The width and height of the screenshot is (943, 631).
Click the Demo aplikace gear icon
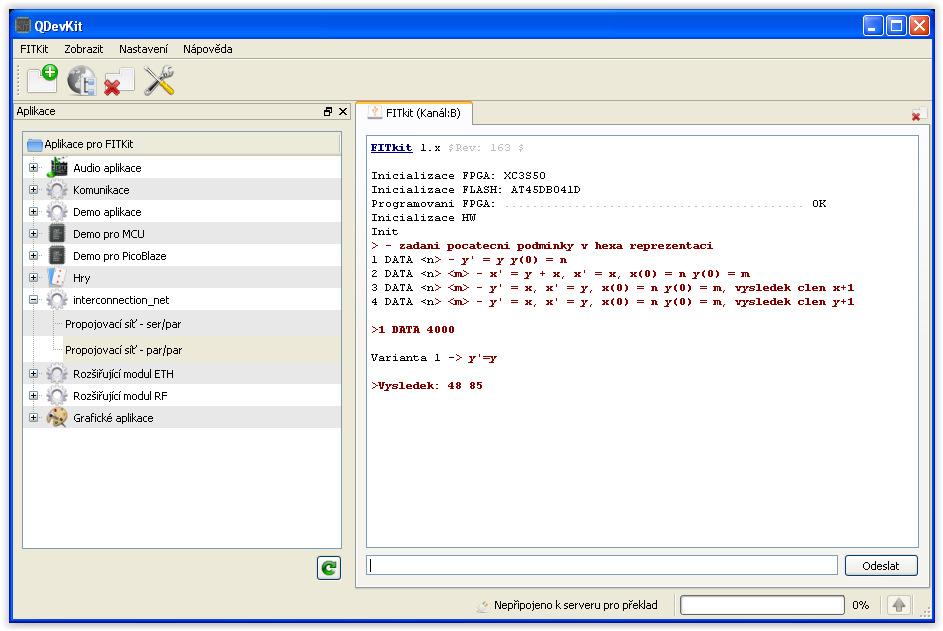pyautogui.click(x=57, y=212)
